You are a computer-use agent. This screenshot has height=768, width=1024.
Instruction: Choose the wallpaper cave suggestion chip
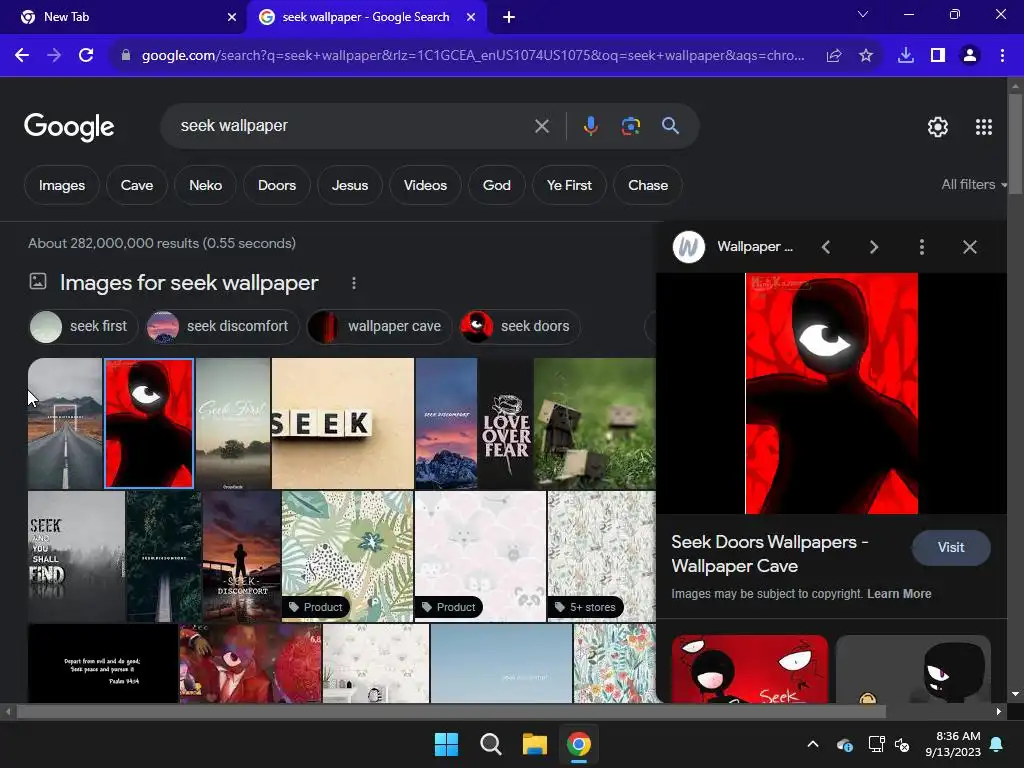[x=379, y=327]
